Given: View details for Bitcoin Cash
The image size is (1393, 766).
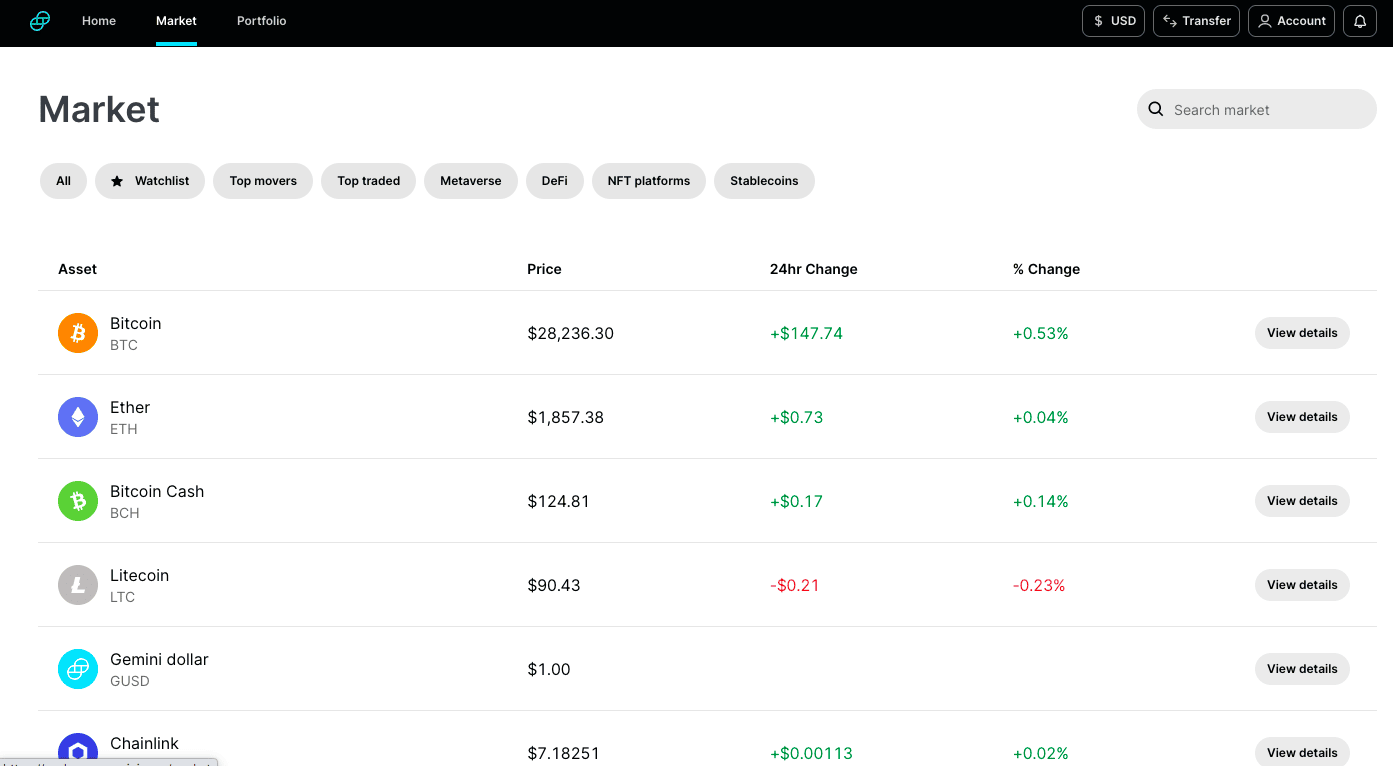Looking at the screenshot, I should pyautogui.click(x=1302, y=501).
